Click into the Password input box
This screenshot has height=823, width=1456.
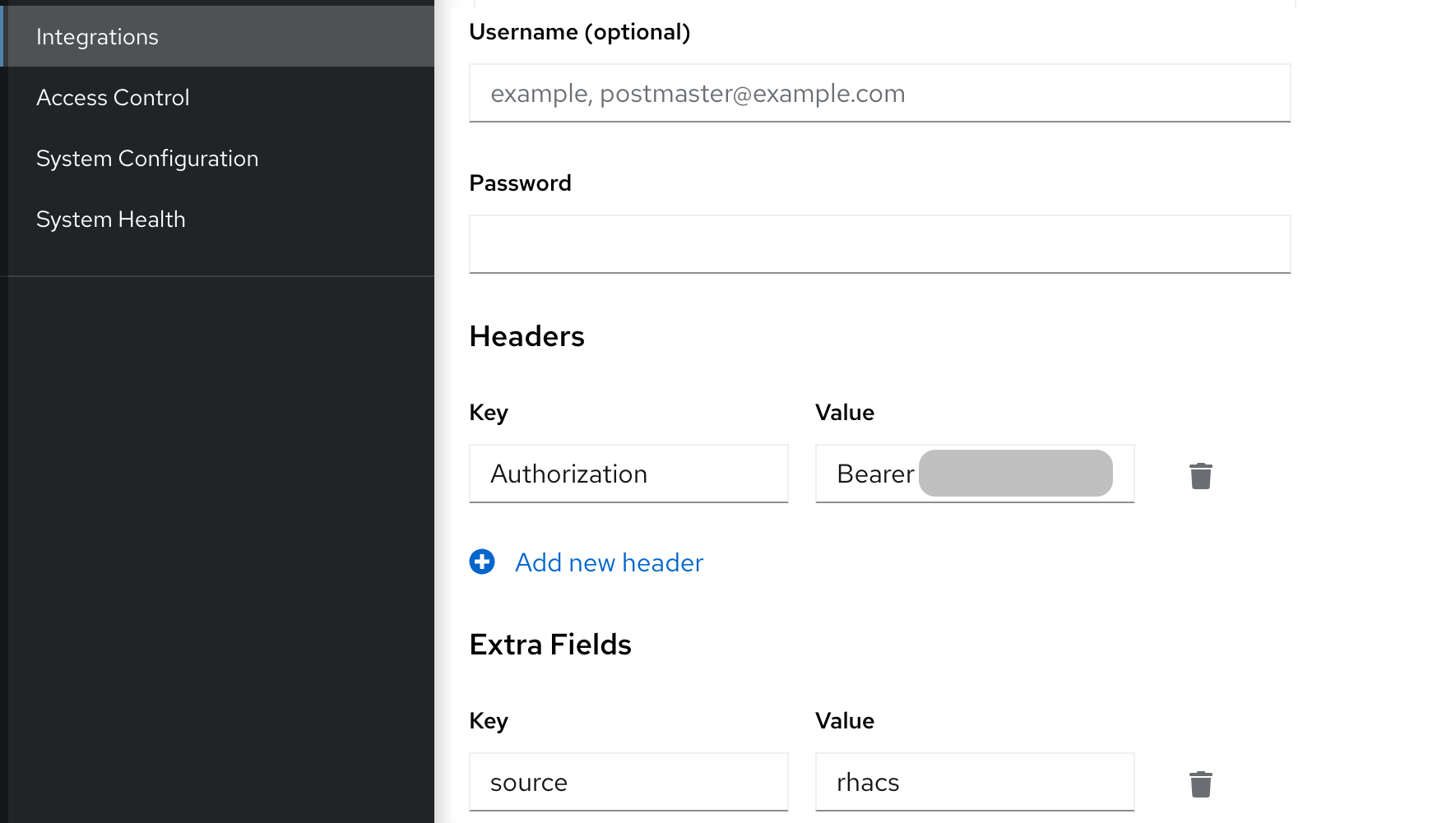(x=879, y=244)
